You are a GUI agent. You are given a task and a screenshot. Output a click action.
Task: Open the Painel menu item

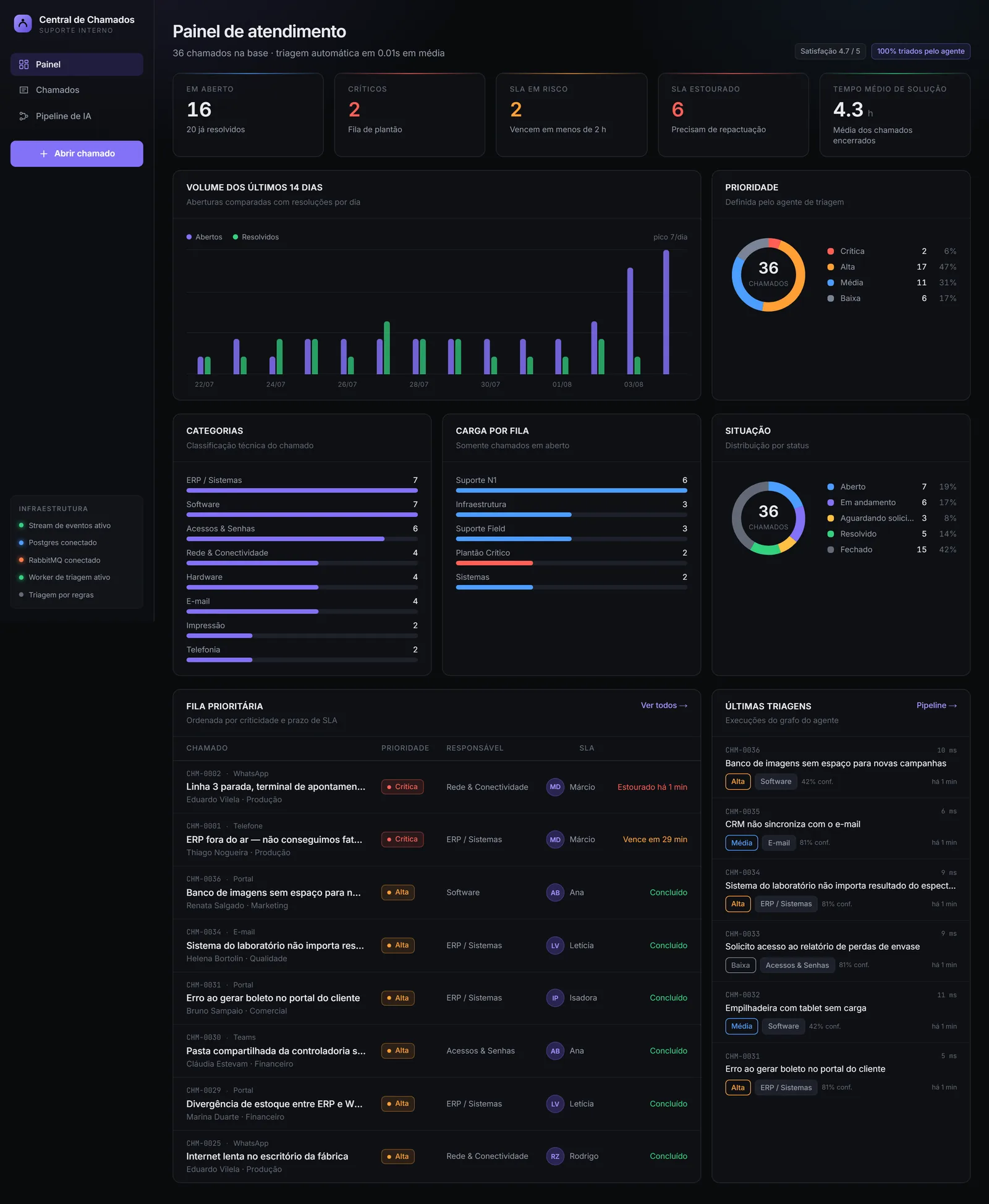77,64
